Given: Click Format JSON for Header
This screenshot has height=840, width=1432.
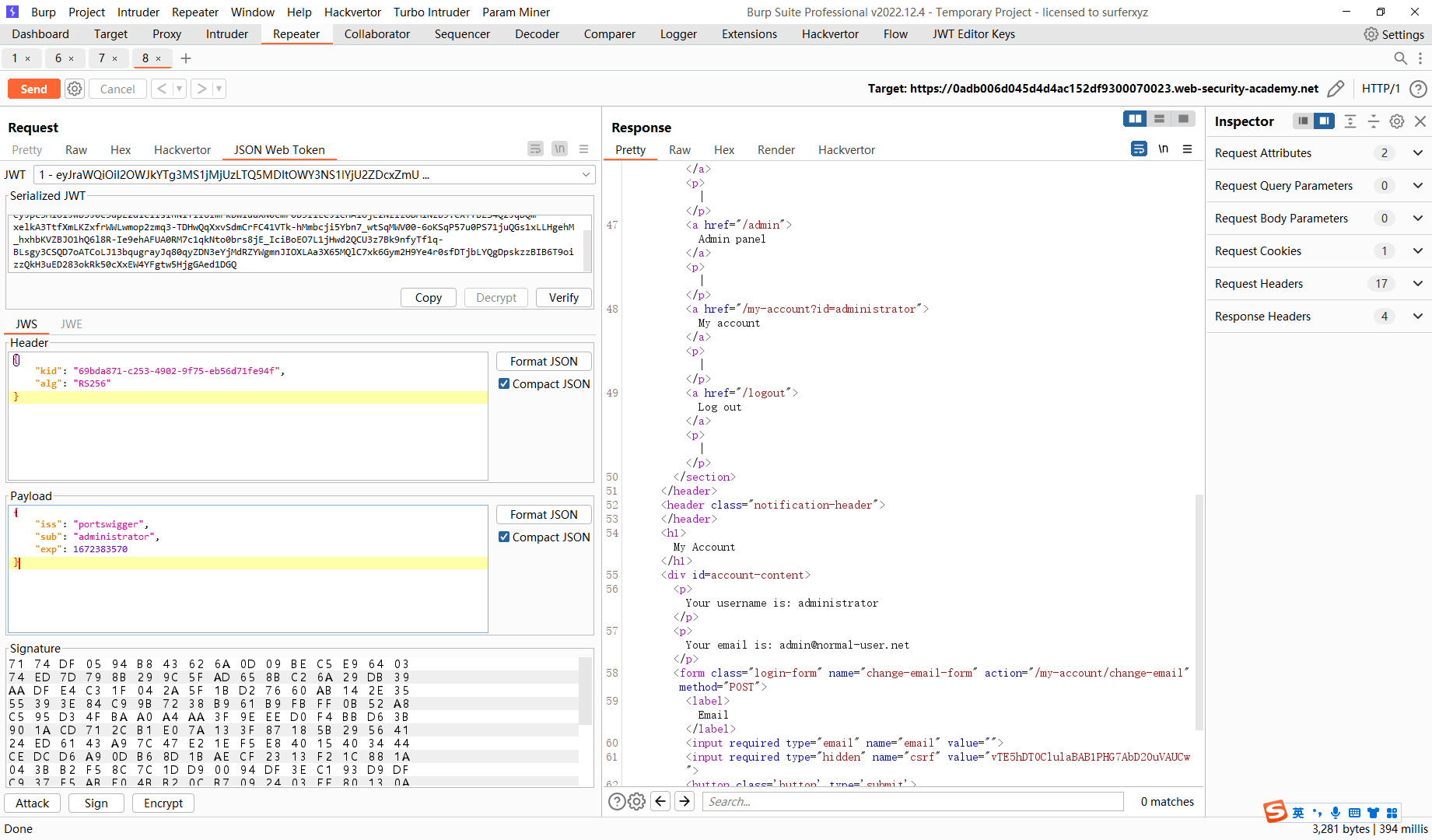Looking at the screenshot, I should point(544,361).
